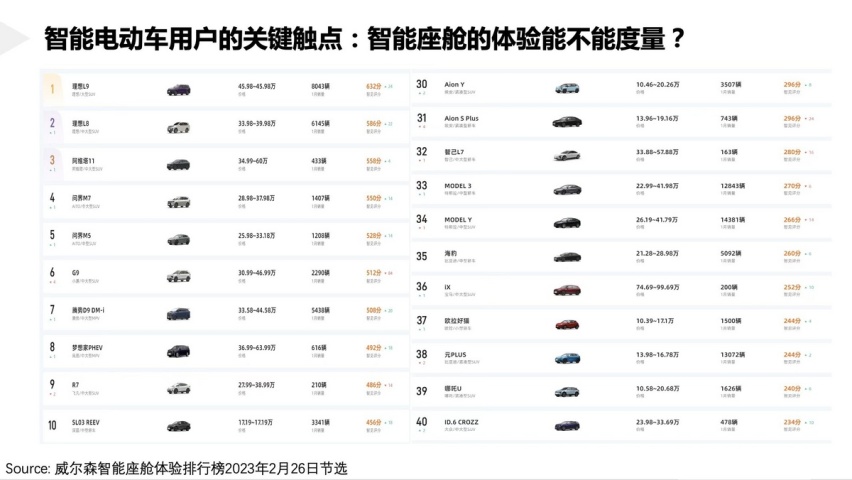Select the price 17.19-17.19万 for SL03 REEV
852x480 pixels.
pyautogui.click(x=255, y=422)
